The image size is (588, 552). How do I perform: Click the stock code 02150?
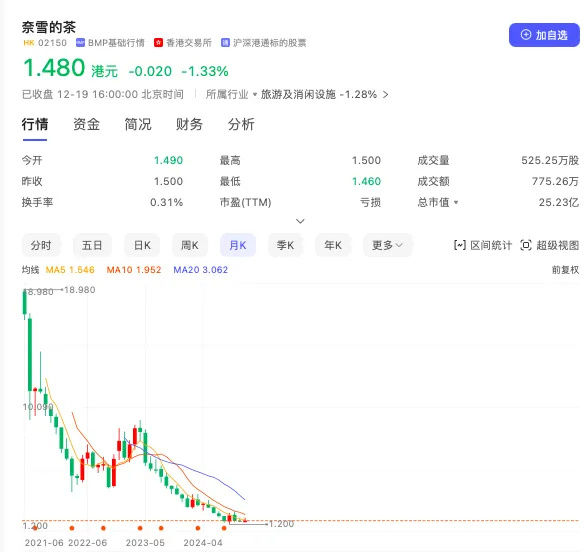point(52,43)
